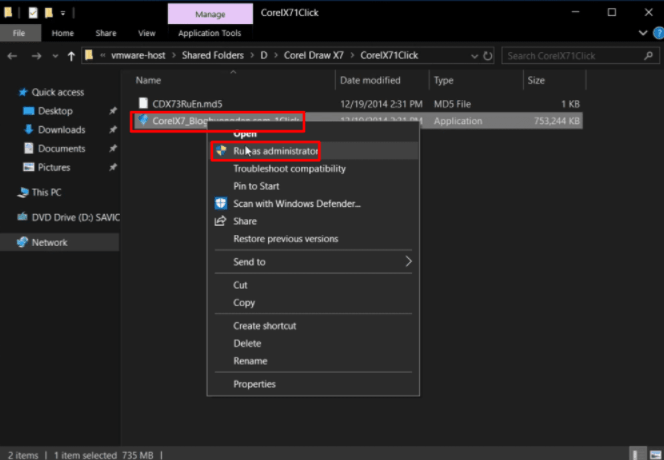Choose Cut in context menu

(x=313, y=285)
